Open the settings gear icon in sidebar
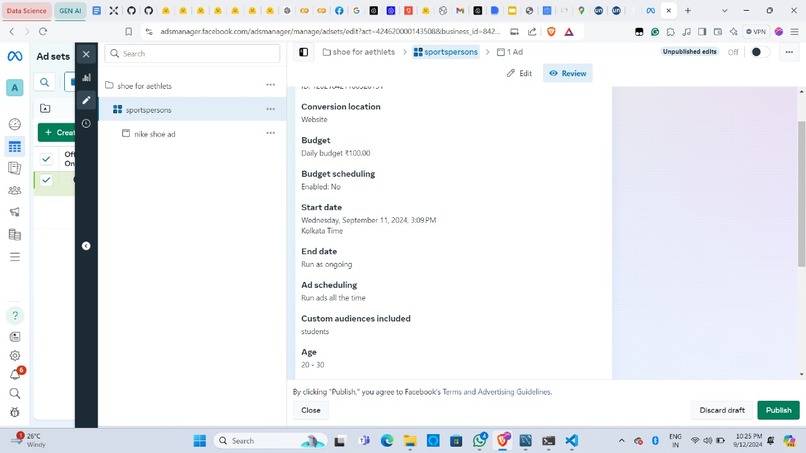Screen dimensions: 806x453 coord(15,355)
